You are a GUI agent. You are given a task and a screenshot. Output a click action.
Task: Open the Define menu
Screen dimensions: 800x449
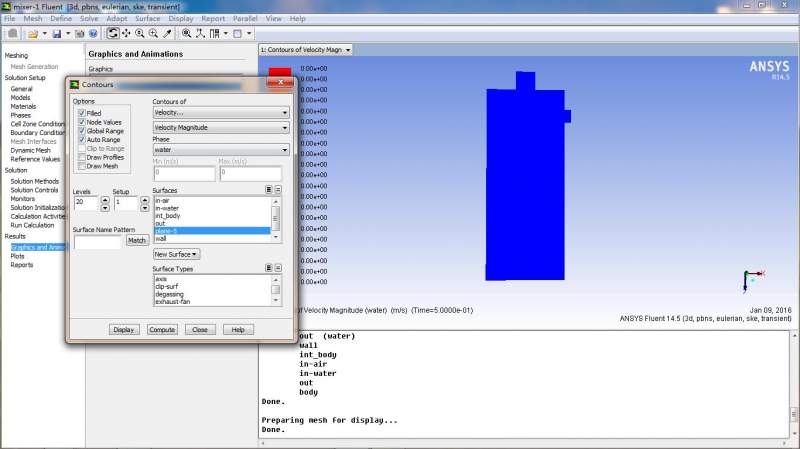point(61,18)
